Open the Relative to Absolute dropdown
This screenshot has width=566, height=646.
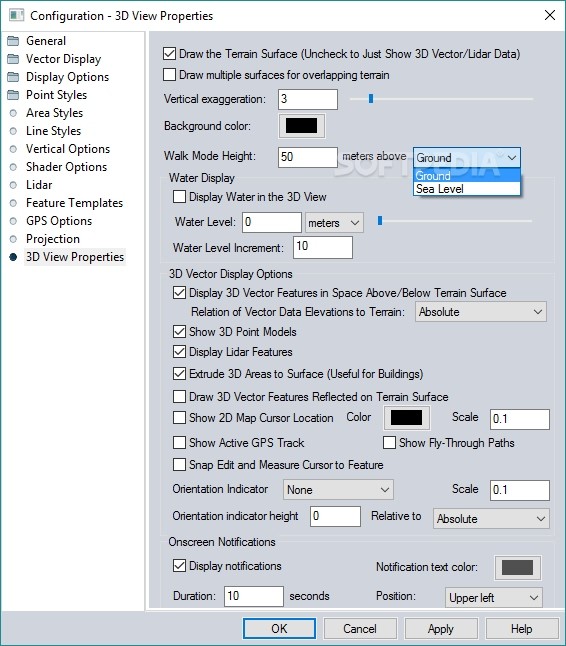(x=491, y=518)
